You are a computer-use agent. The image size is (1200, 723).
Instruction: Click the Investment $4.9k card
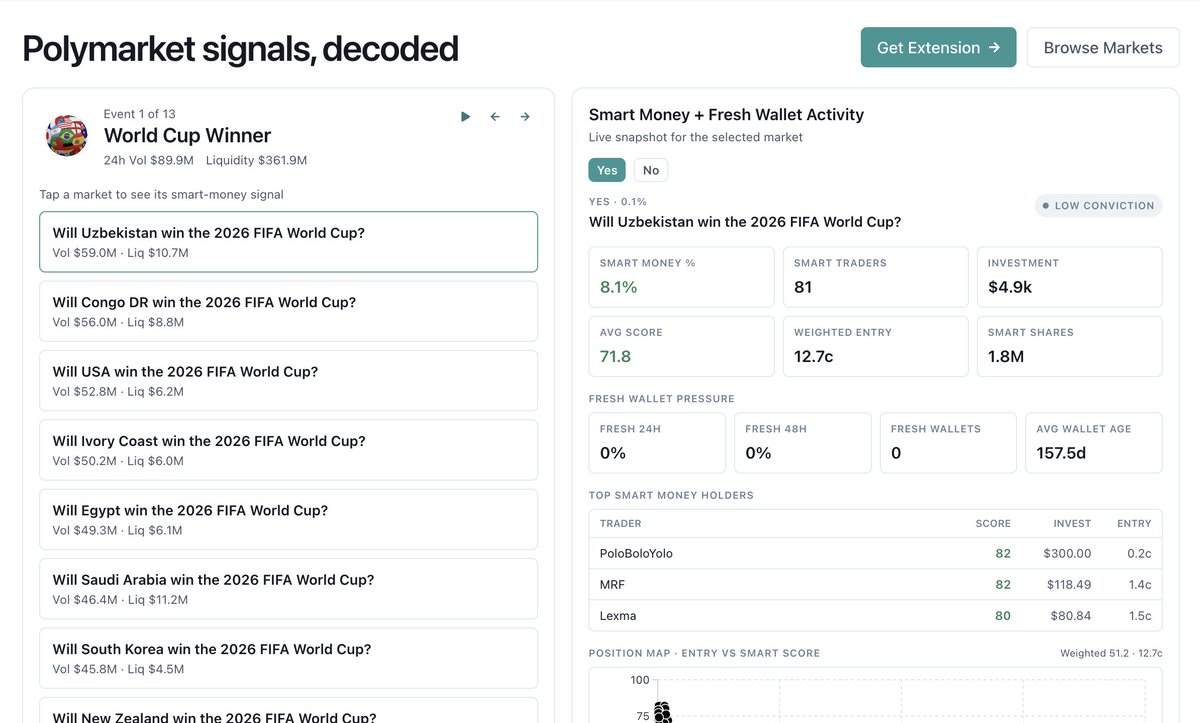1069,277
